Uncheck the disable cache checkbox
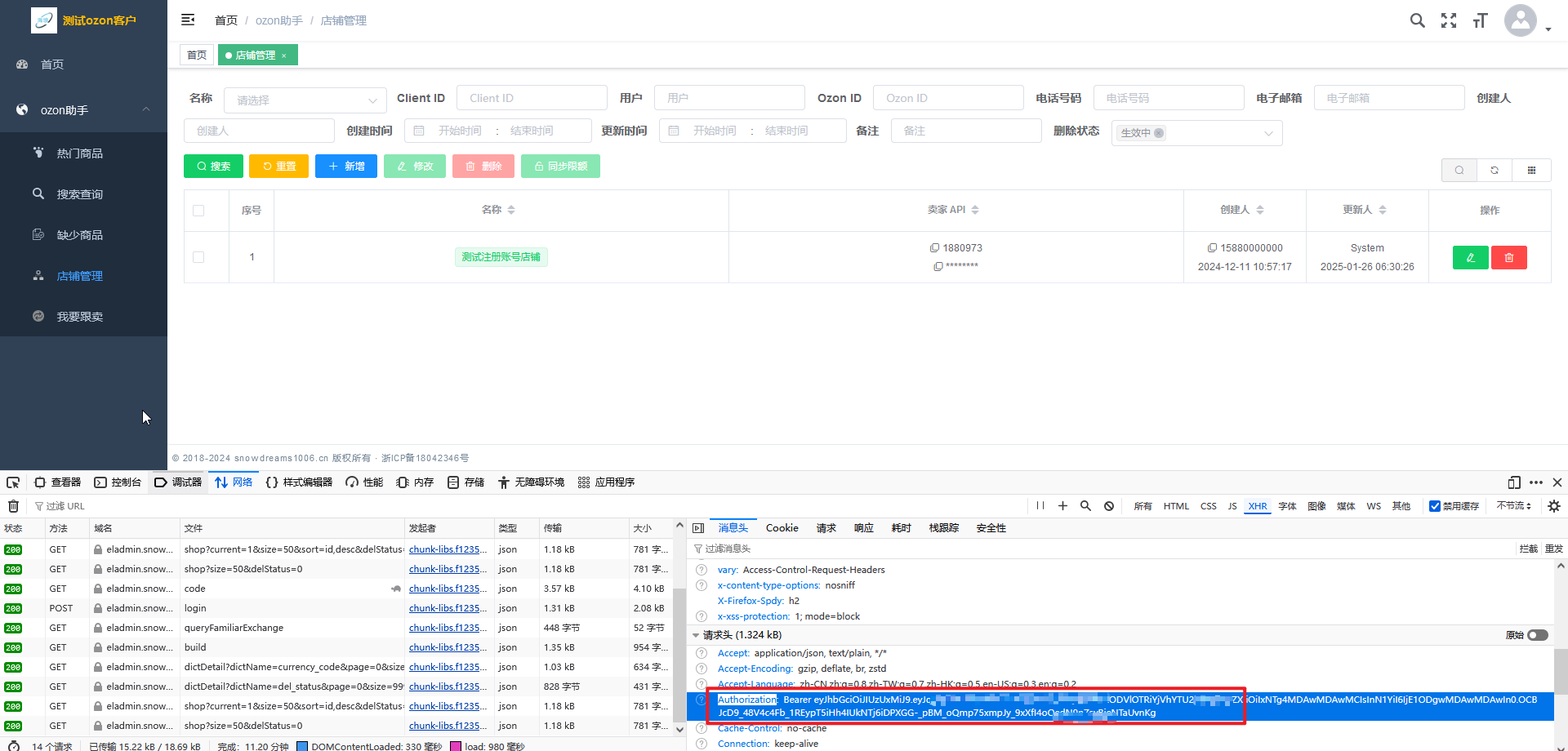Image resolution: width=1568 pixels, height=751 pixels. (x=1435, y=506)
